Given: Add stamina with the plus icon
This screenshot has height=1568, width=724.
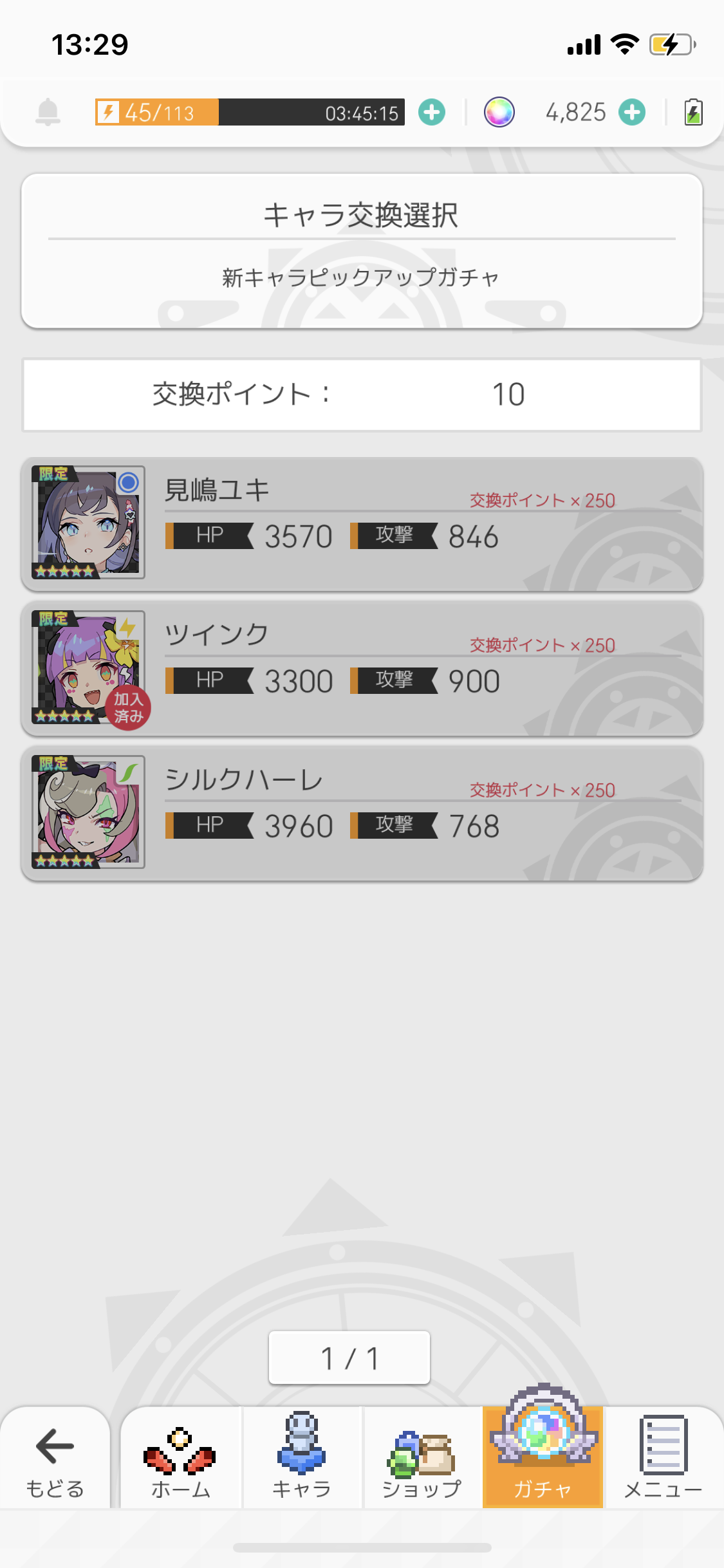Looking at the screenshot, I should [x=431, y=112].
